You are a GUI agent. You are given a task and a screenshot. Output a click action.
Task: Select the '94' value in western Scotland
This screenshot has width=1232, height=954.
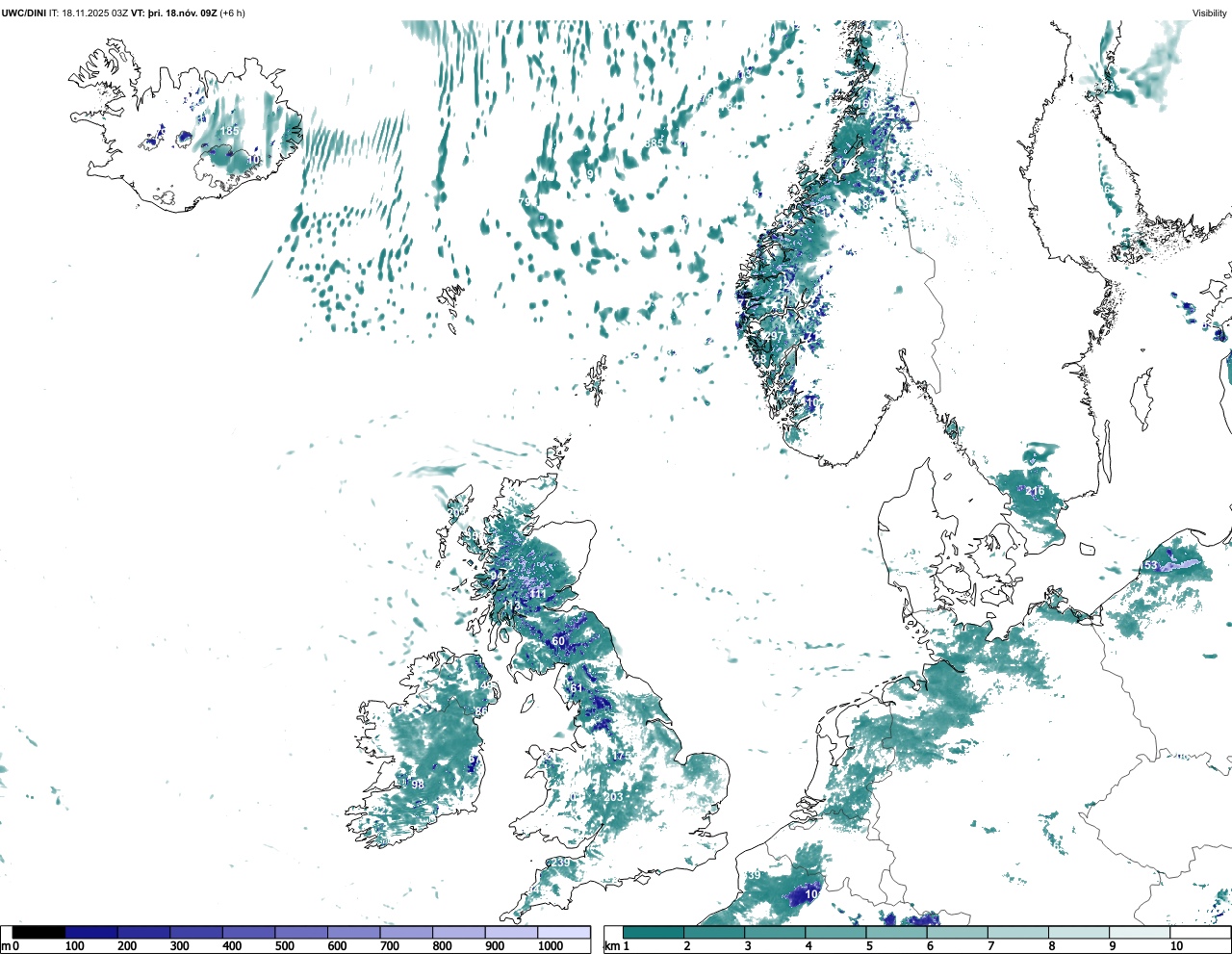click(x=497, y=575)
